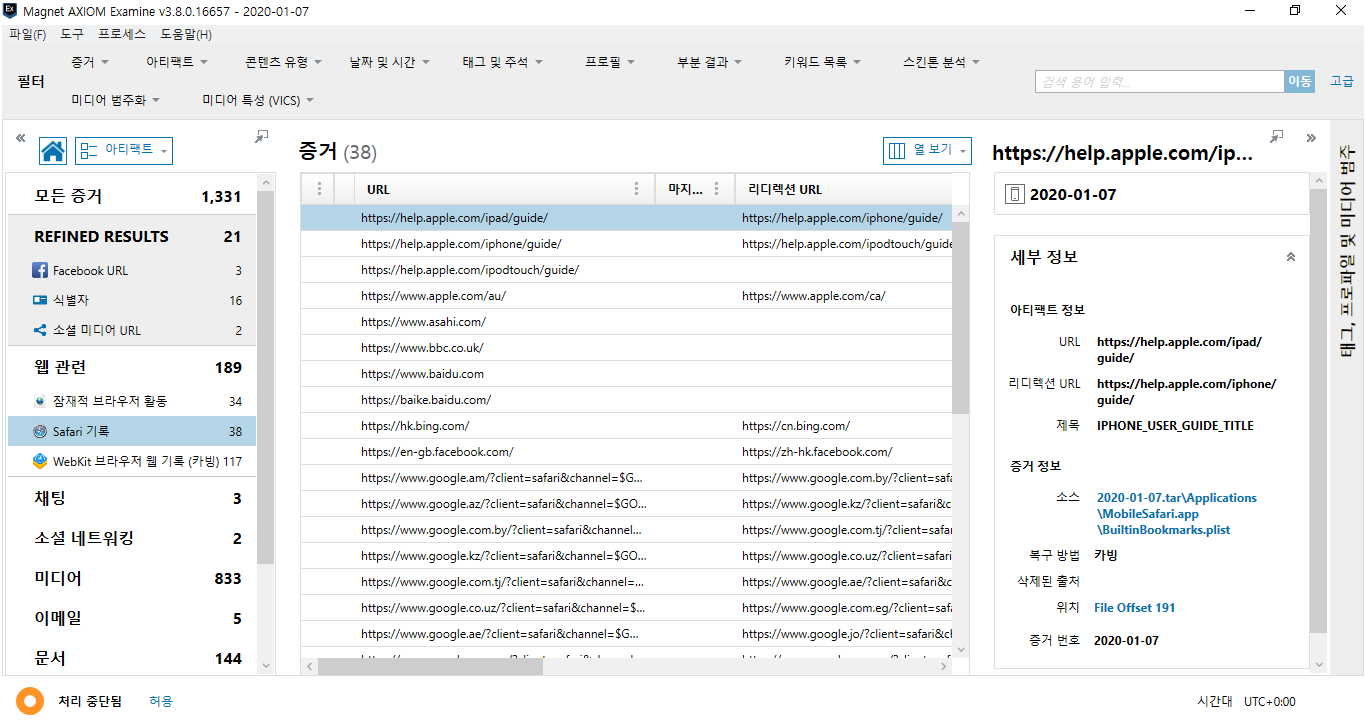The width and height of the screenshot is (1365, 727).
Task: Click the 시간대 UTC+0:00 timezone setting
Action: point(1246,702)
